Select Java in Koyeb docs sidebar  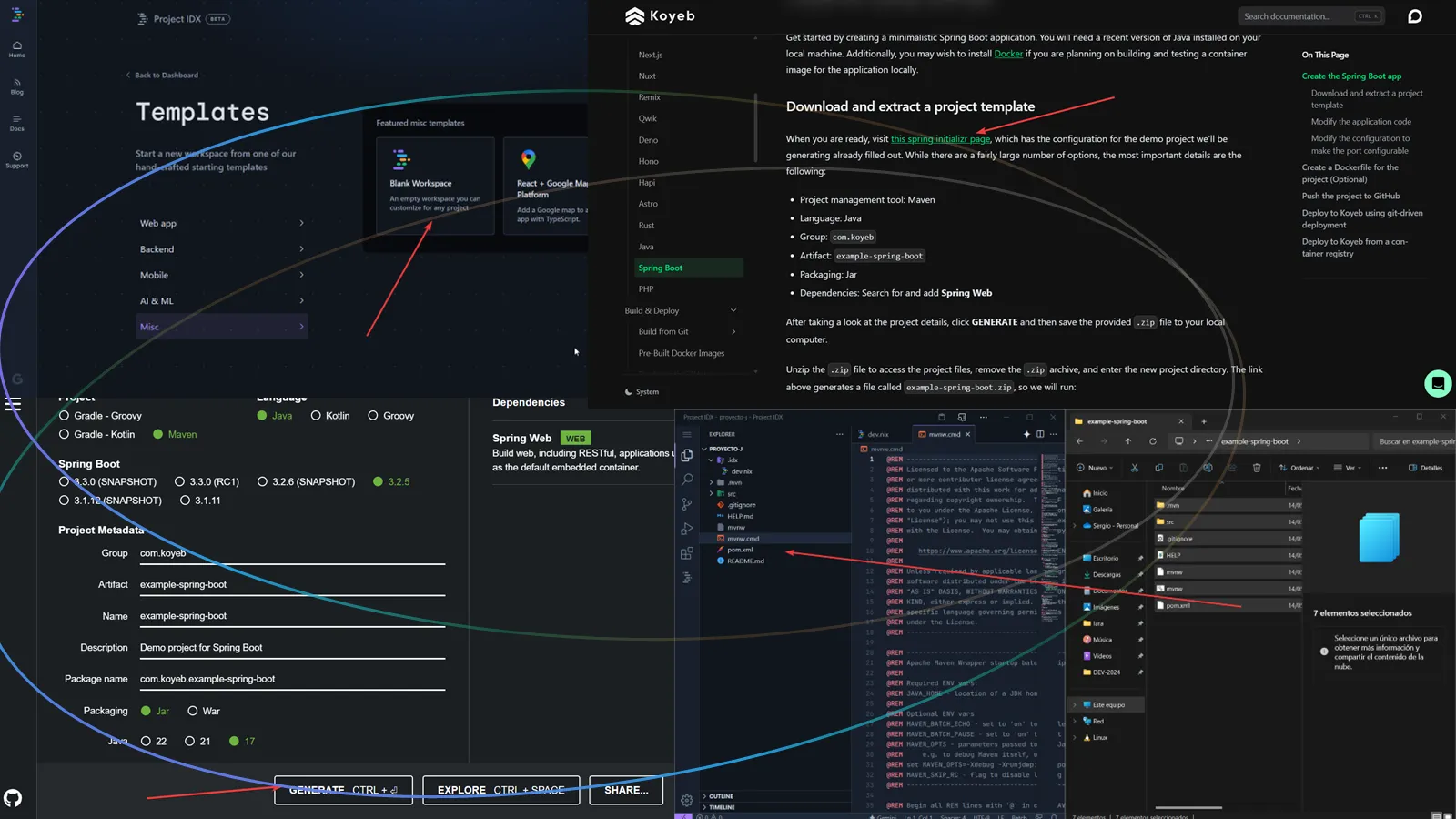tap(646, 247)
